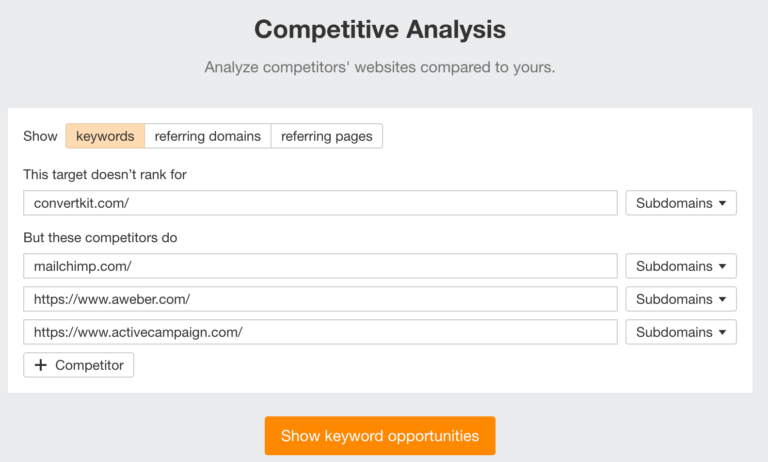Screen dimensions: 768x462
Task: Click the plus icon beside Competitor
Action: 41,365
